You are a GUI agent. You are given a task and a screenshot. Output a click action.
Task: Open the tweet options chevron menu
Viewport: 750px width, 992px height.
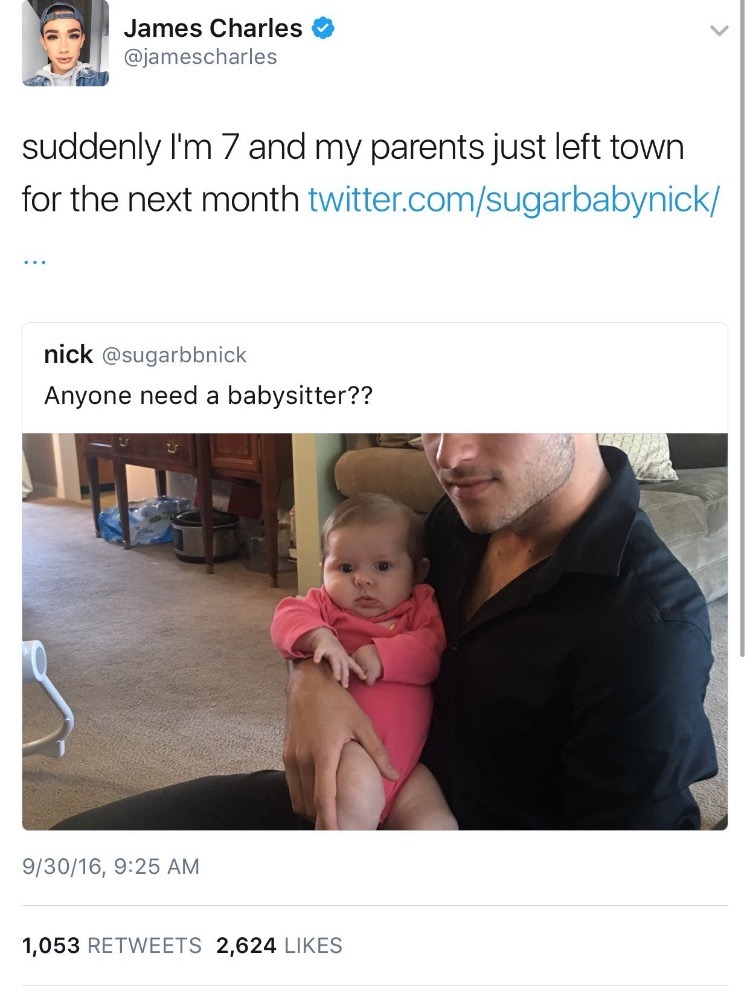pos(719,30)
